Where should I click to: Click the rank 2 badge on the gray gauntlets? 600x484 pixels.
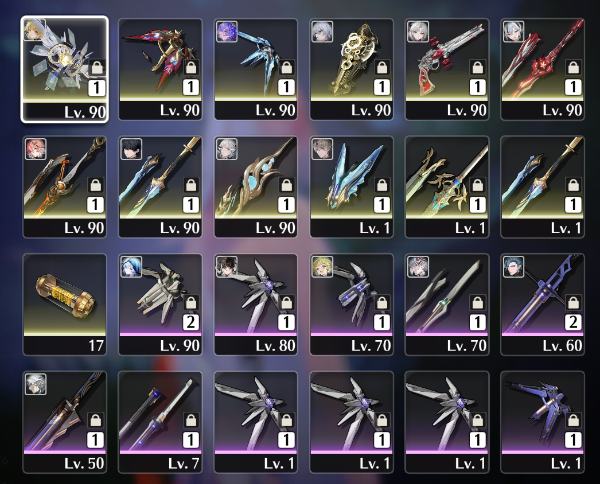pyautogui.click(x=191, y=322)
